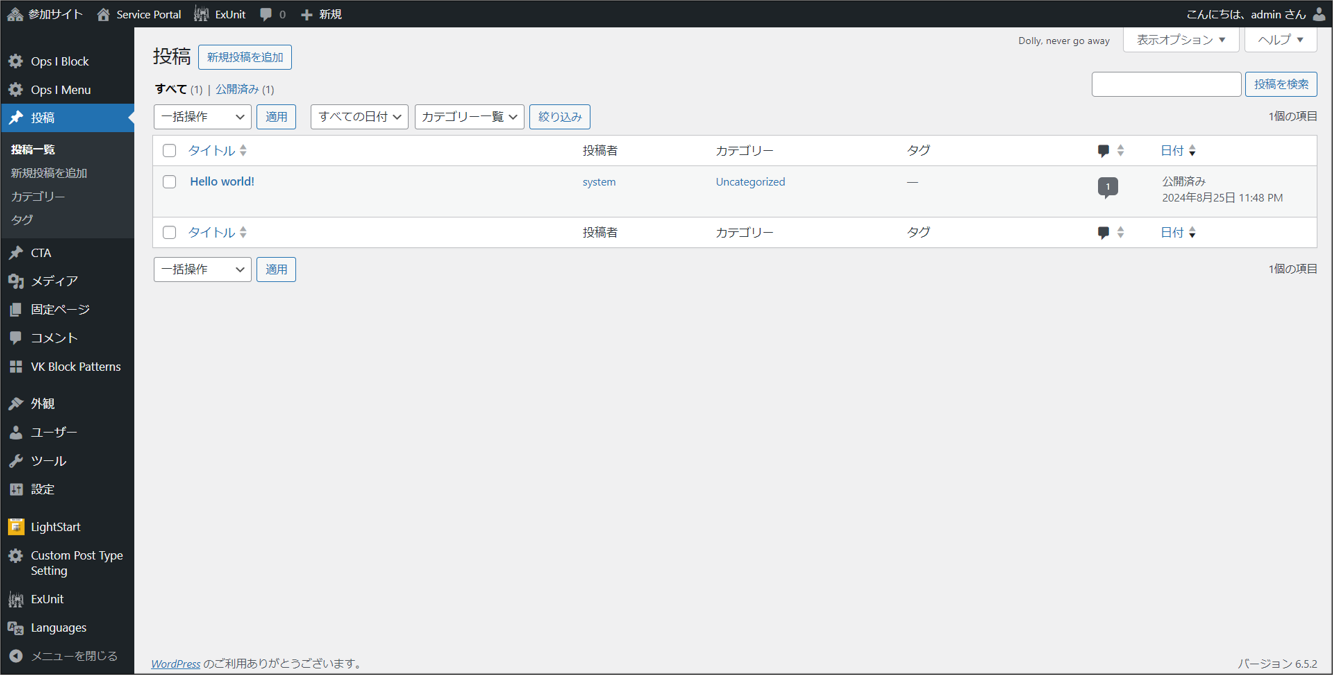Open the Hello world! post link
Image resolution: width=1333 pixels, height=675 pixels.
pyautogui.click(x=221, y=182)
